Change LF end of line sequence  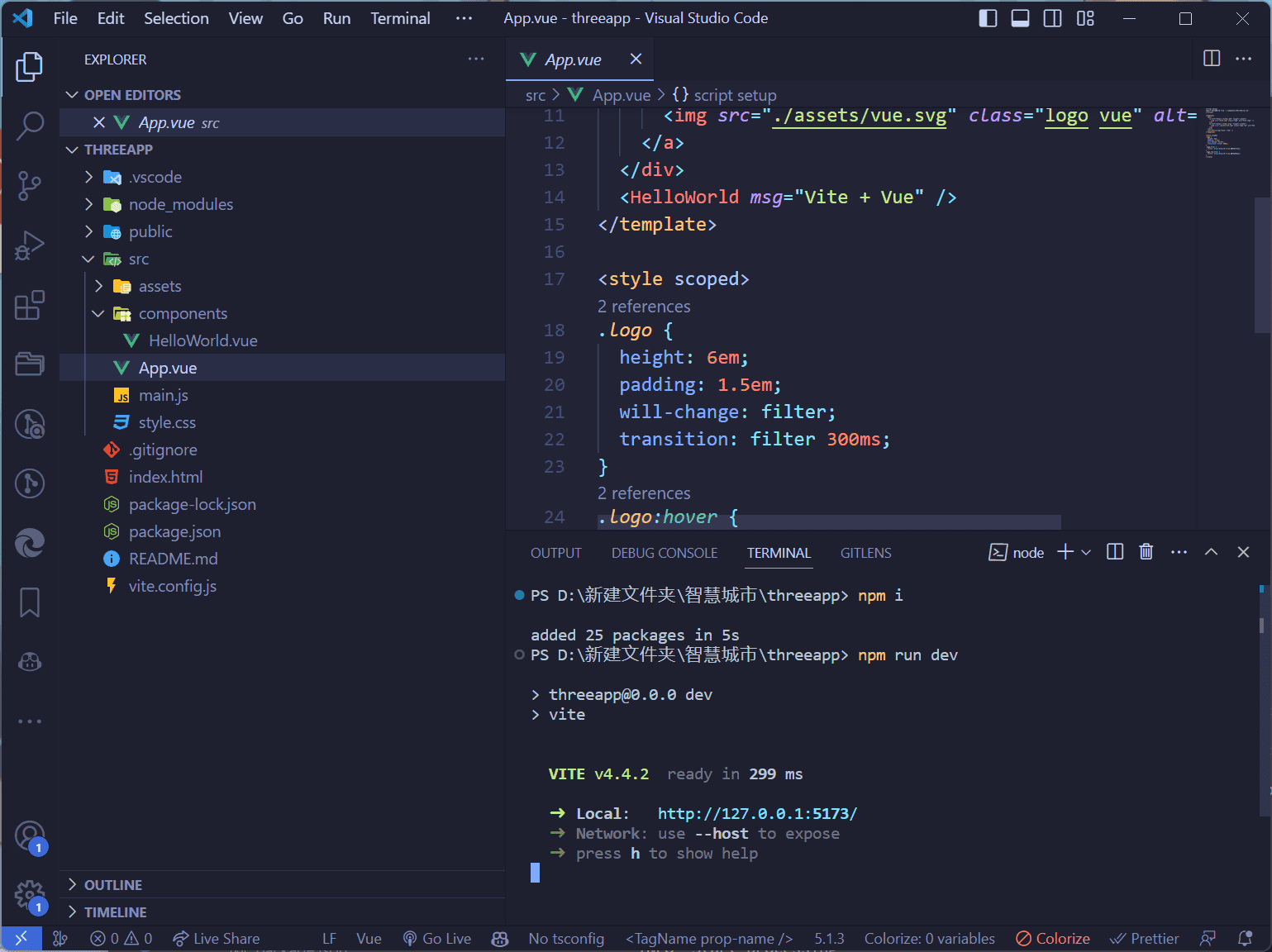click(x=329, y=938)
